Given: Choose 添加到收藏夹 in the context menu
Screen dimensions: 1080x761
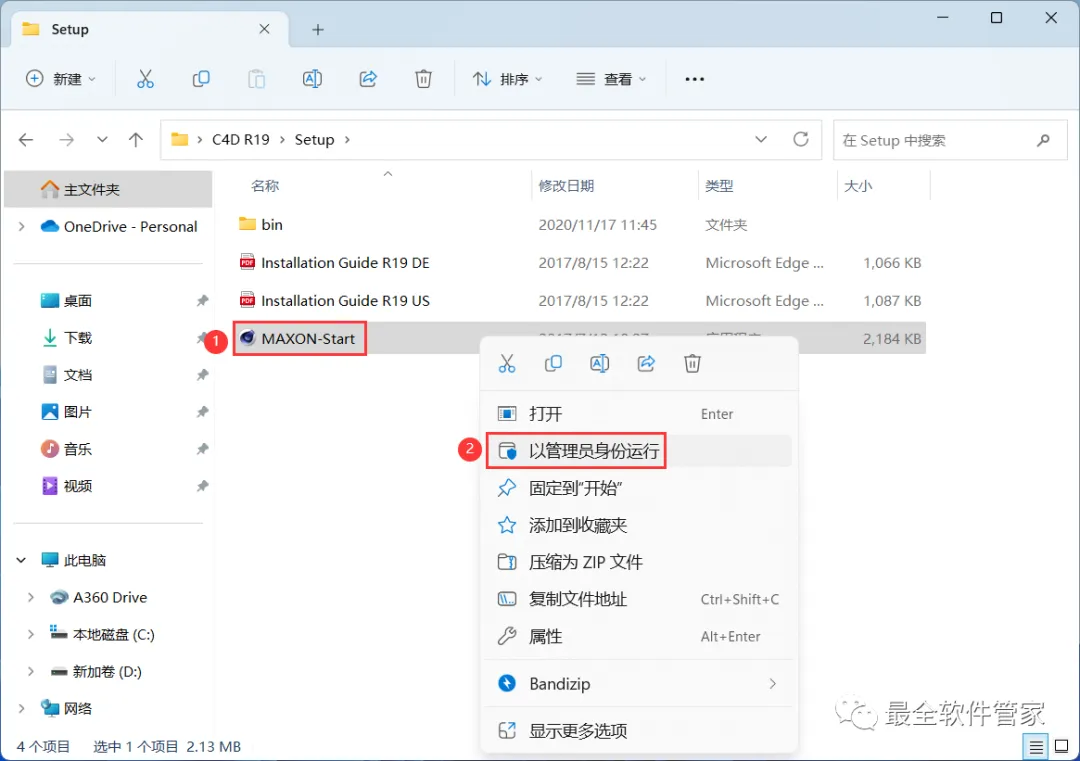Looking at the screenshot, I should click(638, 525).
